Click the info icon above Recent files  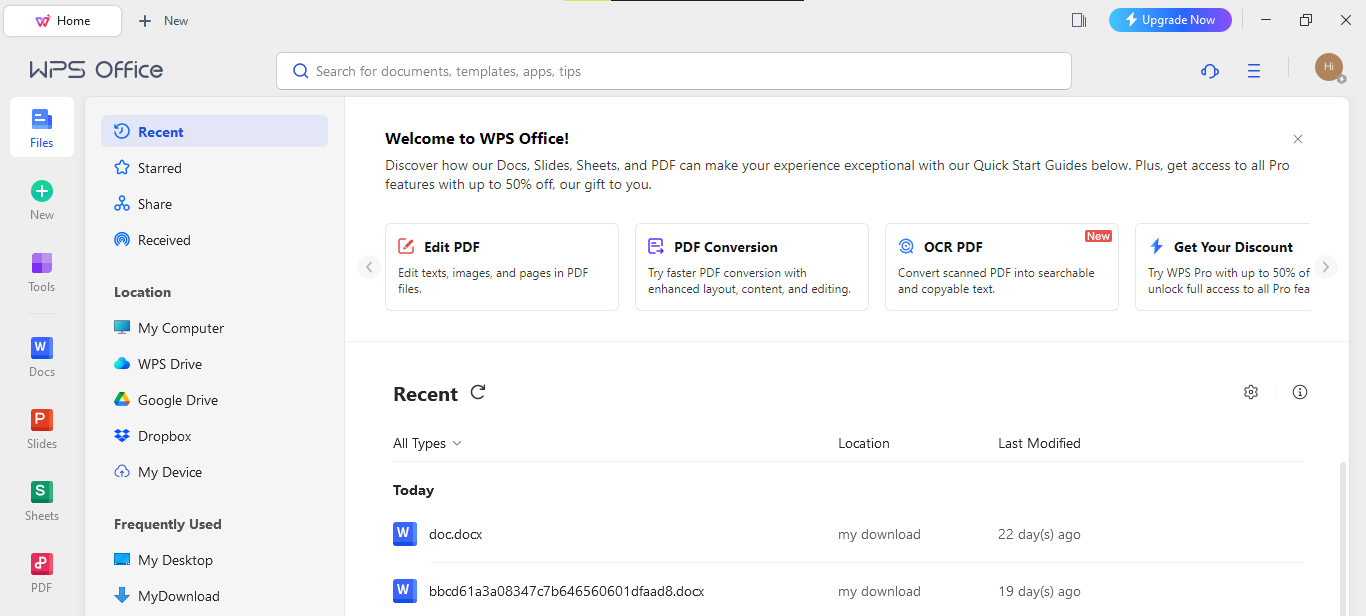(1300, 392)
